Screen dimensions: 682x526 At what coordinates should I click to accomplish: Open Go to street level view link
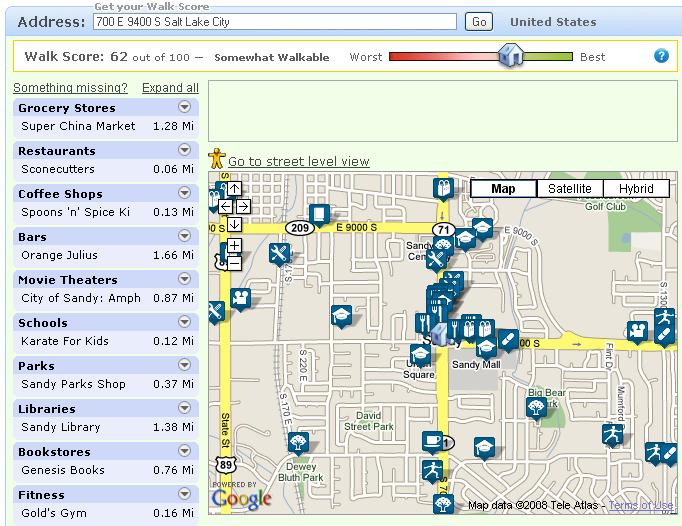[299, 161]
